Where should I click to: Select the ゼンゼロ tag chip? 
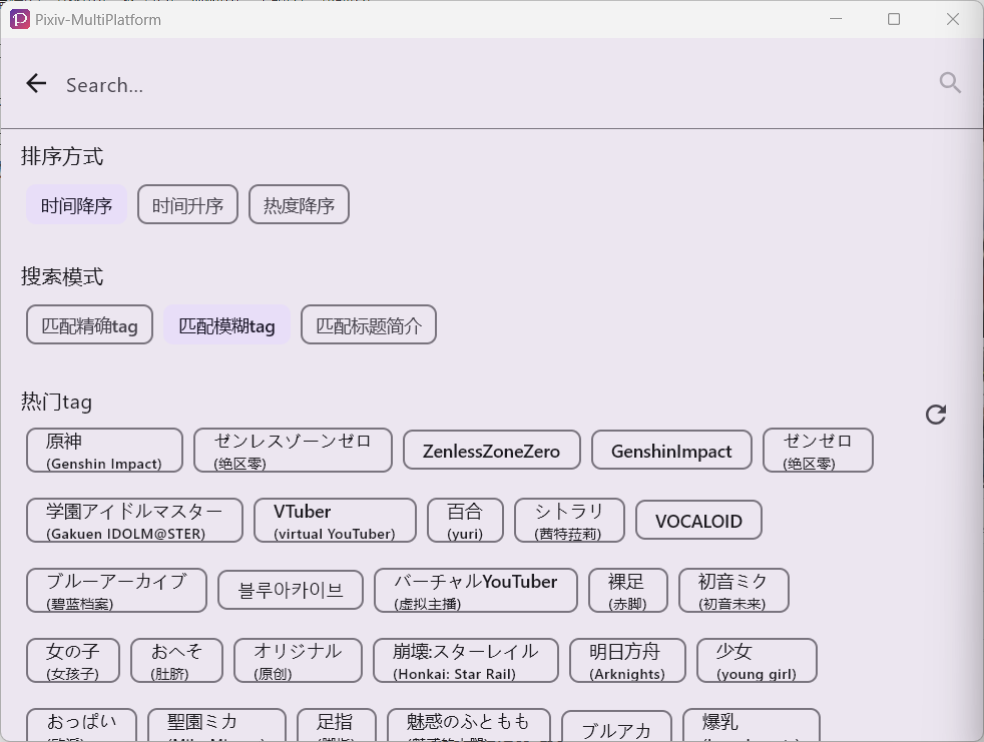(x=818, y=451)
